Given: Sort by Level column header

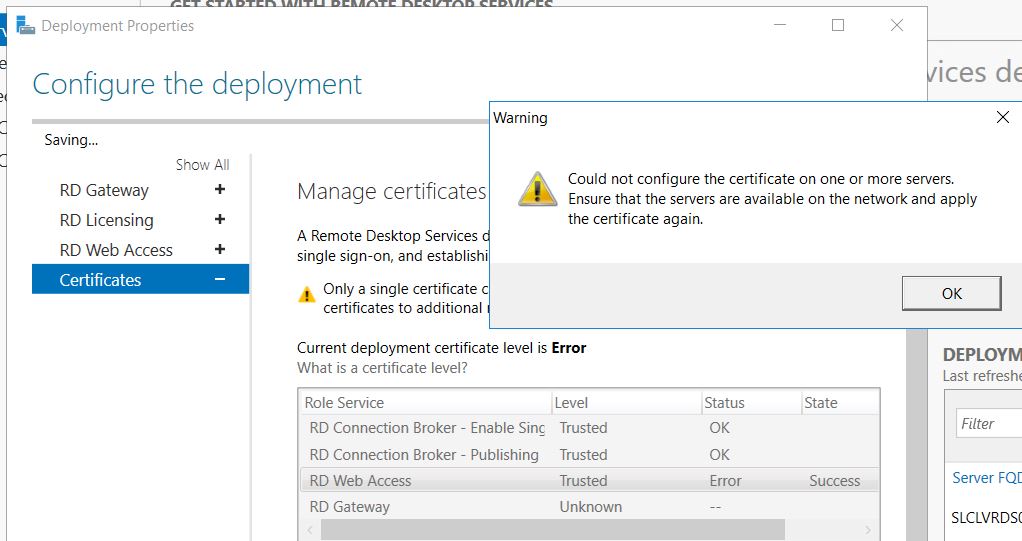Looking at the screenshot, I should 626,403.
